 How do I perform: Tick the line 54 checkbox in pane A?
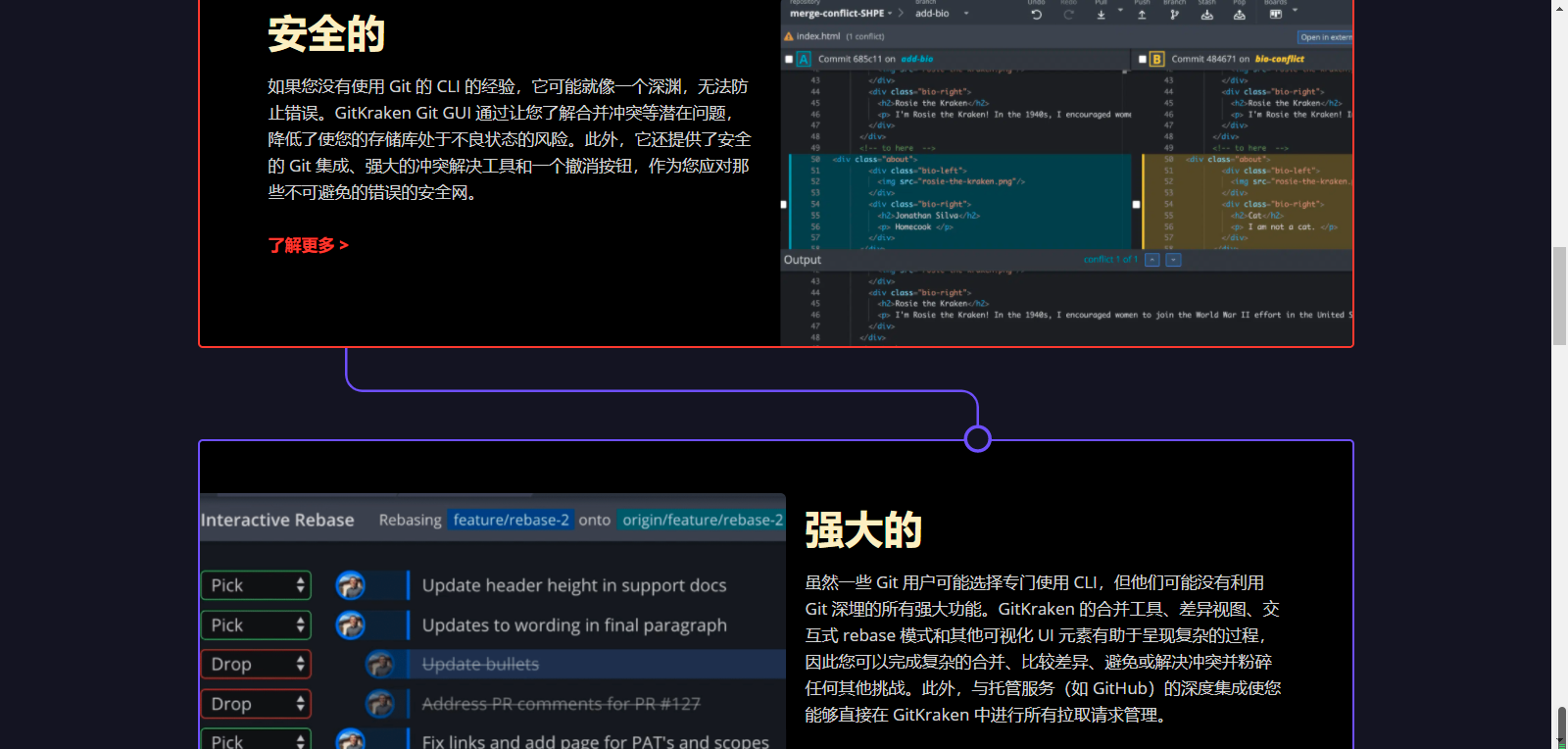[x=783, y=205]
